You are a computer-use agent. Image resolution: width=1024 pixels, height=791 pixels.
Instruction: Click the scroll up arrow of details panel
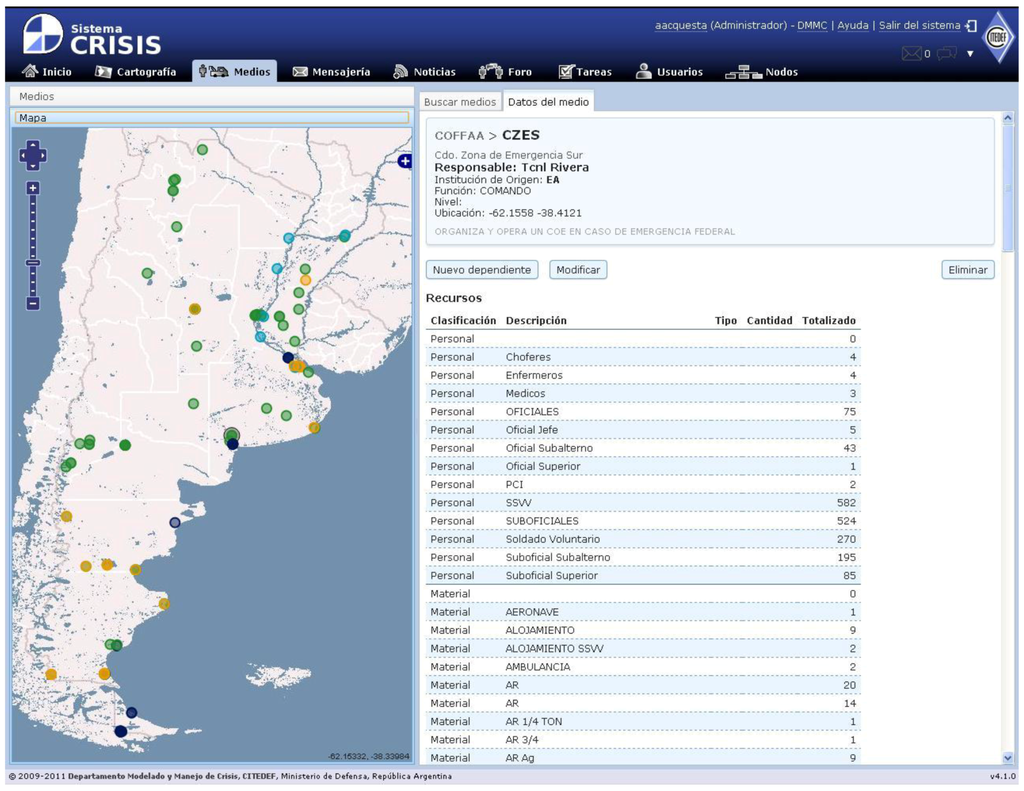pyautogui.click(x=1008, y=118)
